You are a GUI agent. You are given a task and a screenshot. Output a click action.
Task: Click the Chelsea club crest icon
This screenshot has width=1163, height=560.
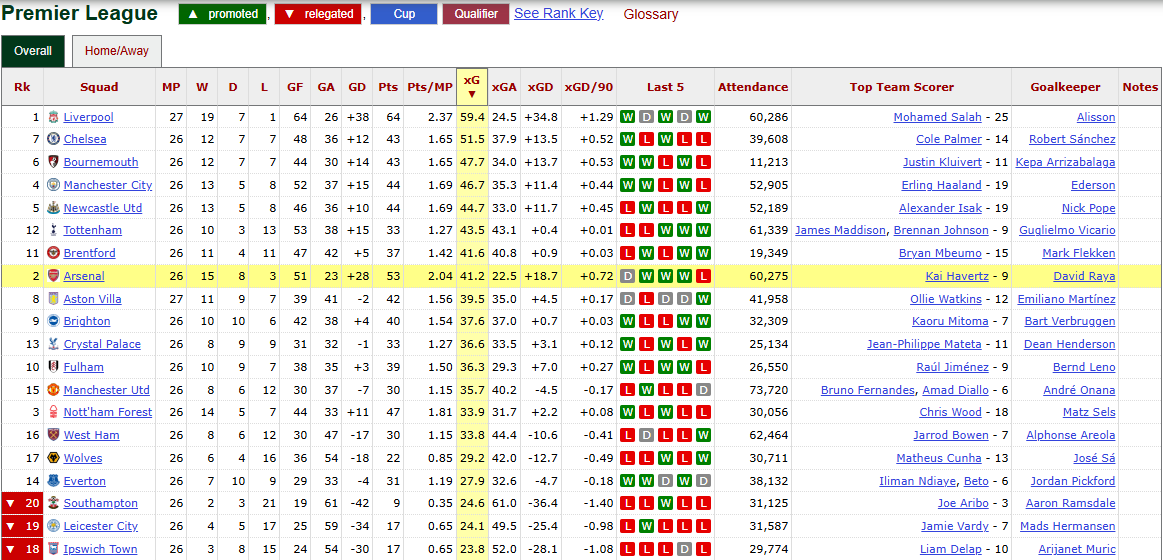(x=53, y=139)
